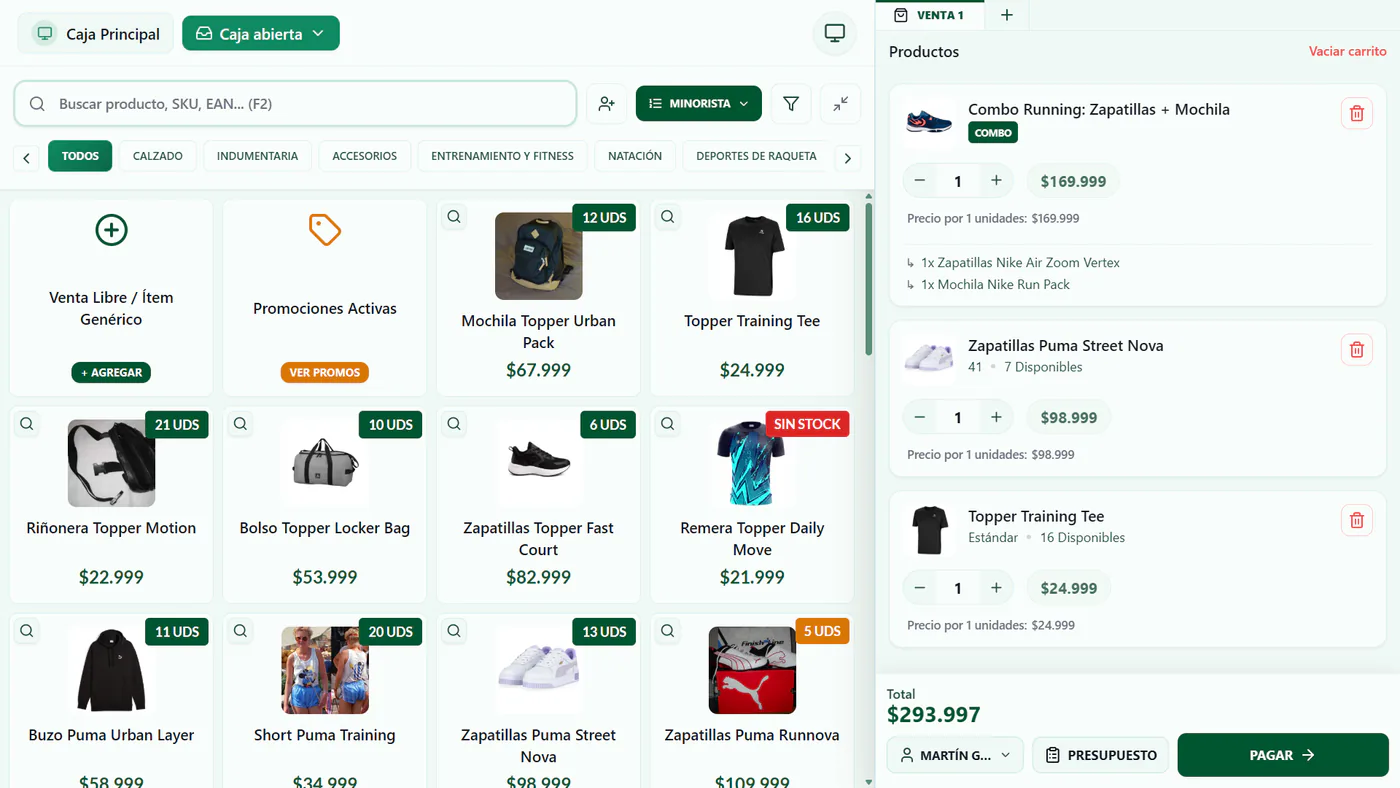Click the add customer icon beside search
The width and height of the screenshot is (1400, 788).
[x=606, y=104]
